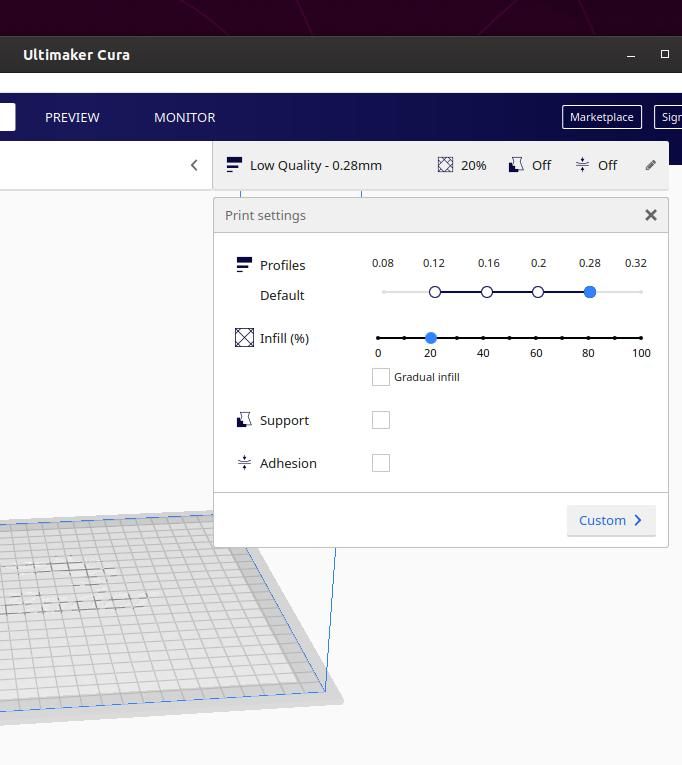Set infill slider to the 80 tick
This screenshot has height=765, width=682.
[588, 338]
